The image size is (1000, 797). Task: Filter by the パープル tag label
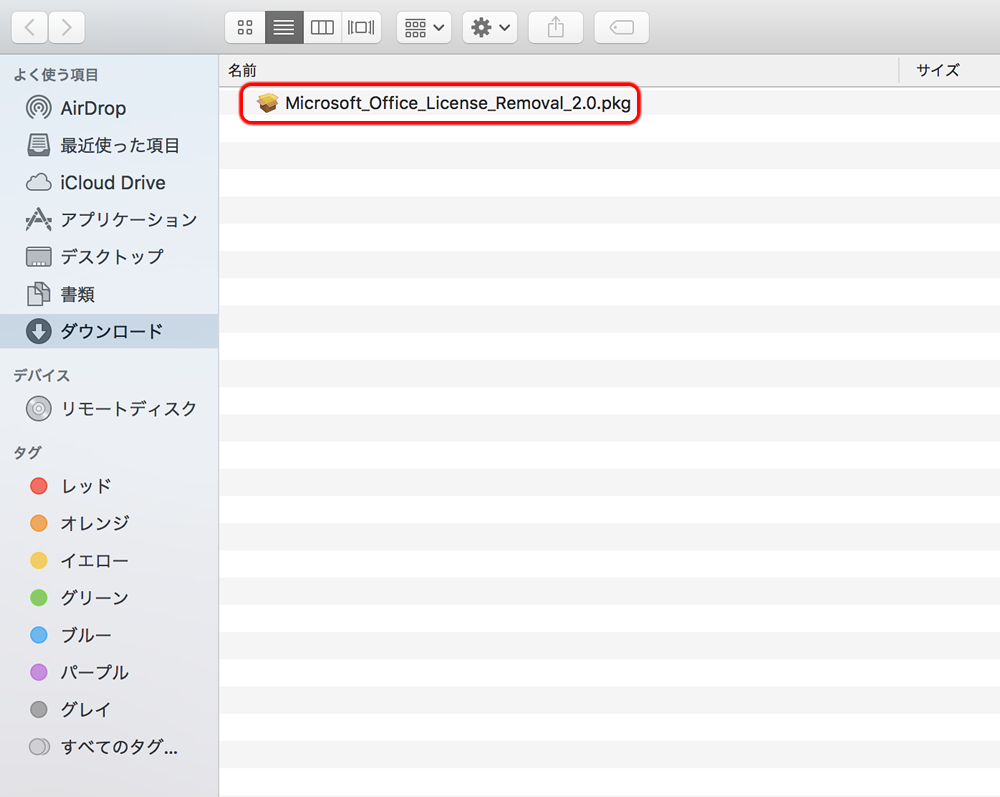(x=94, y=672)
